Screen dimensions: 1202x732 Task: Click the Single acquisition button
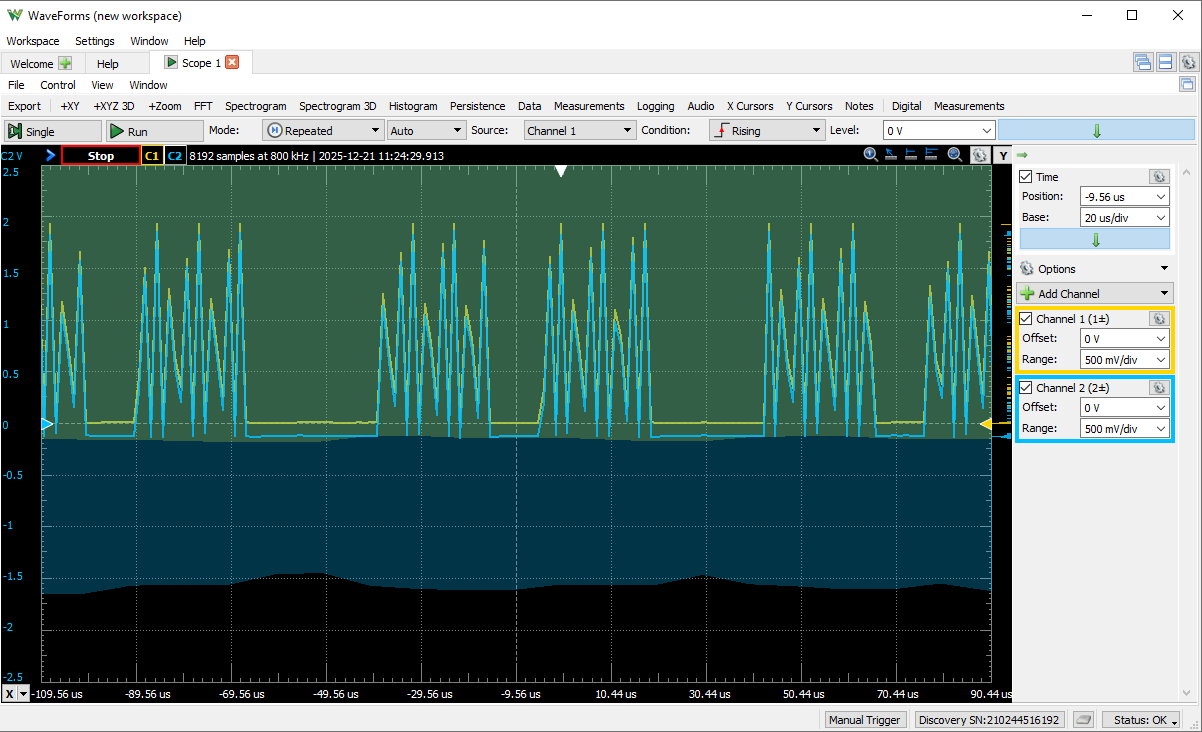pyautogui.click(x=53, y=131)
